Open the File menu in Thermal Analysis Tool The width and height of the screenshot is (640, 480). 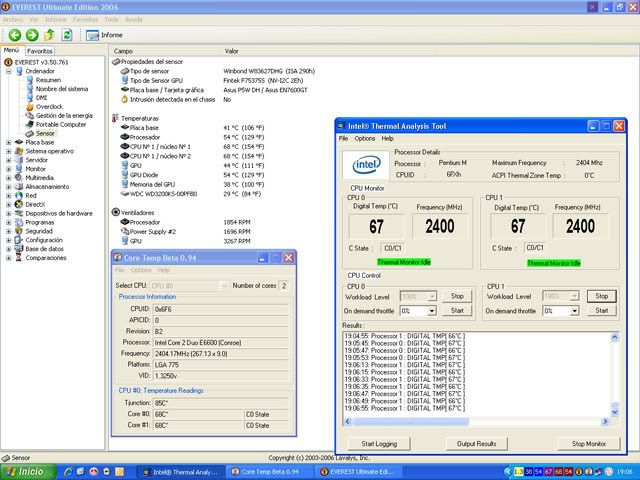click(x=344, y=138)
